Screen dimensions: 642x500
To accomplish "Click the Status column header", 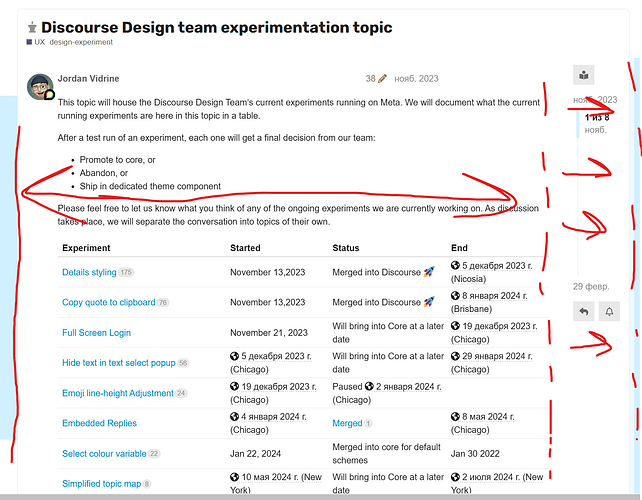I will pyautogui.click(x=346, y=248).
